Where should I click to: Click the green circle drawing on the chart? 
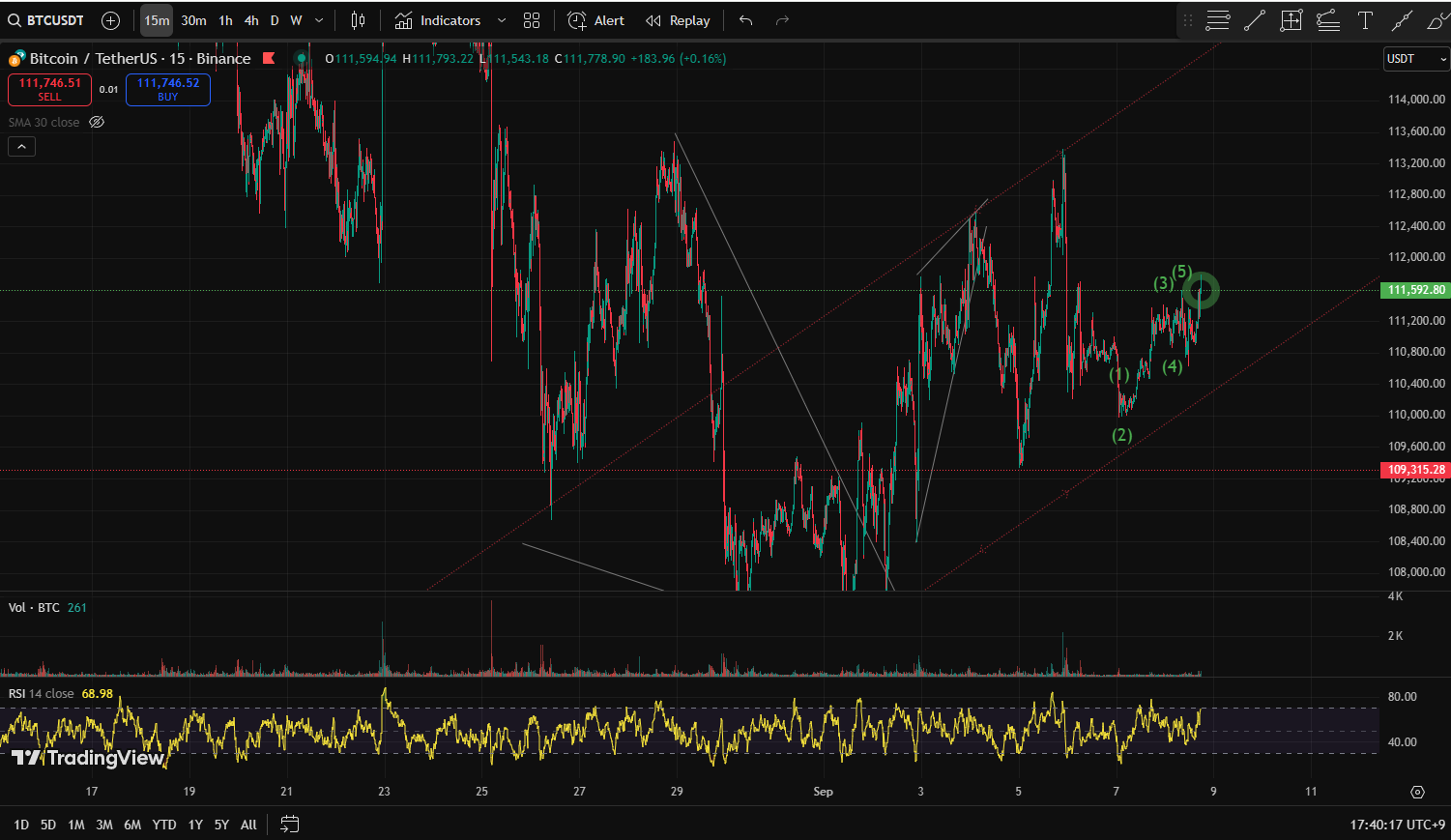(1201, 290)
